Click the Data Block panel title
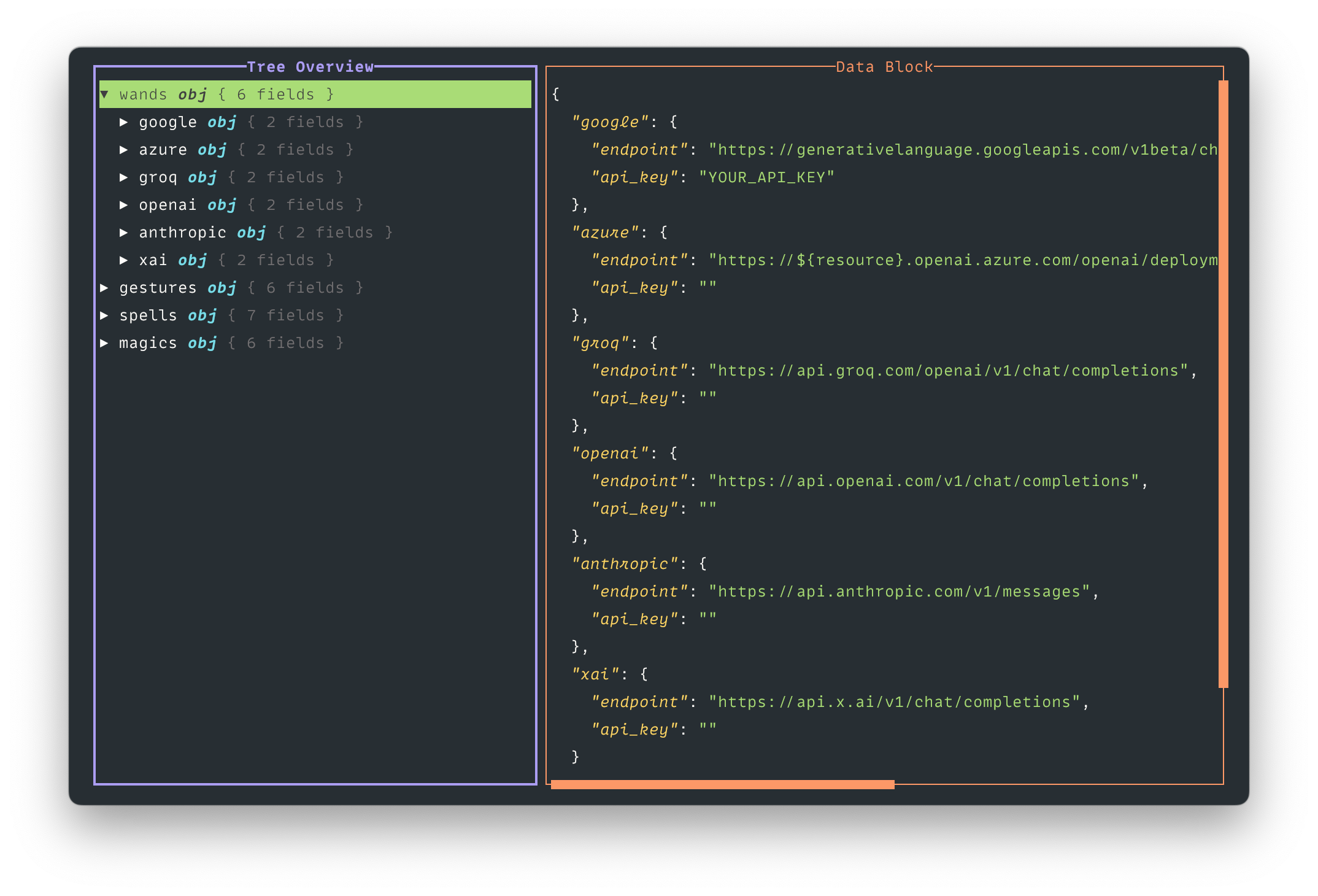1318x896 pixels. click(x=884, y=67)
